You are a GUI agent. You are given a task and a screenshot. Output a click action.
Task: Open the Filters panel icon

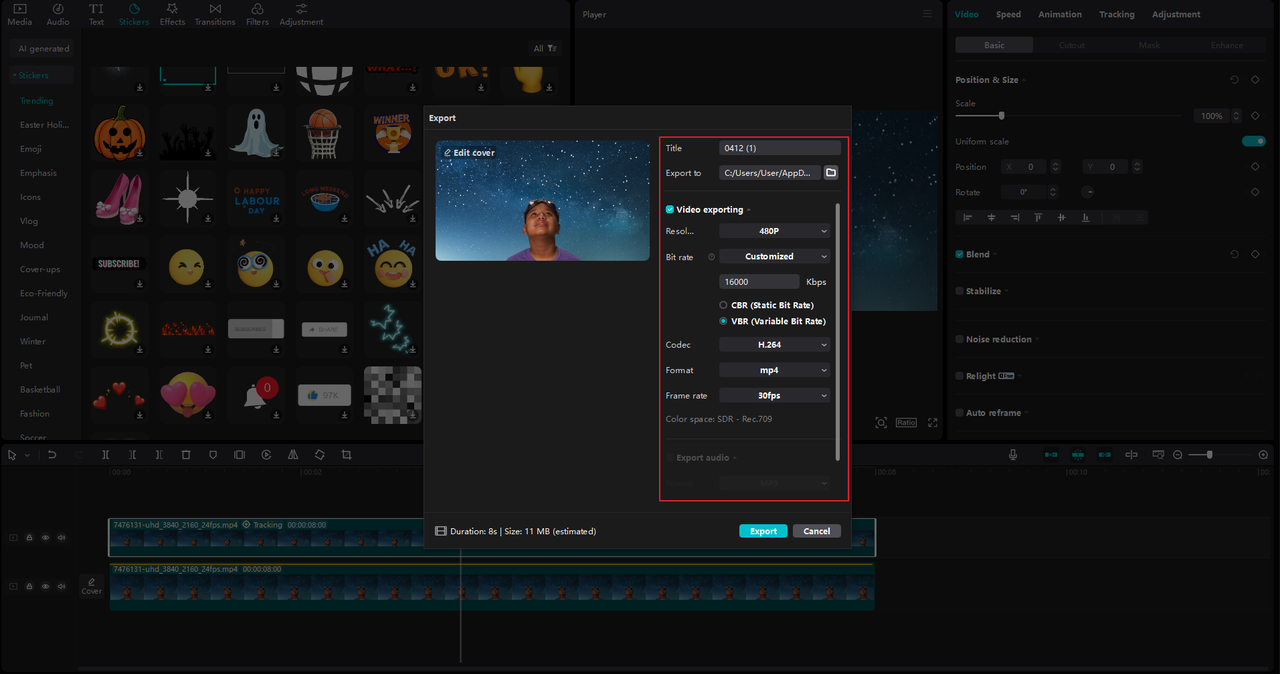[257, 14]
